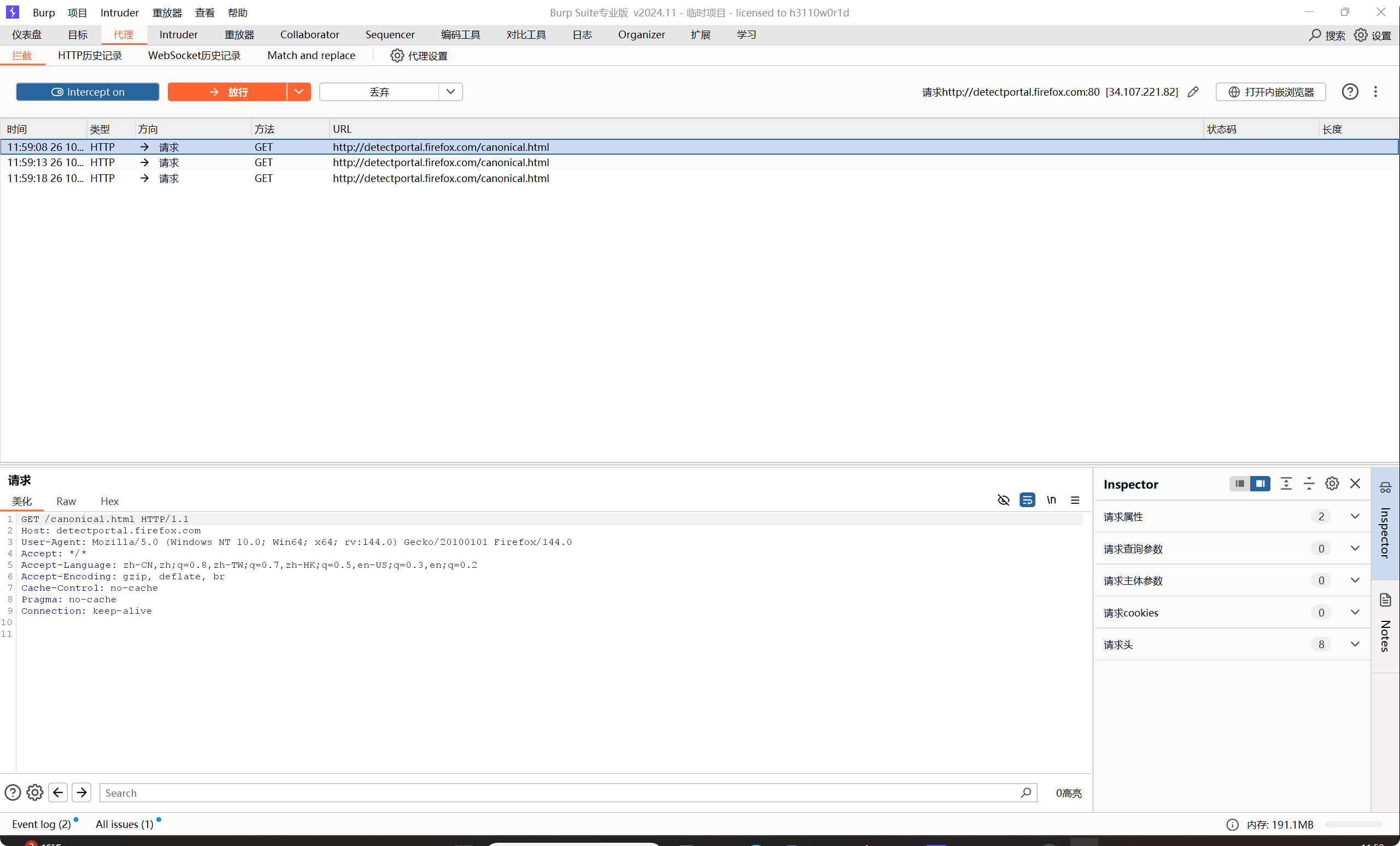Open the 丢弃 drop dropdown arrow
Screen dimensions: 1400x846
[450, 91]
